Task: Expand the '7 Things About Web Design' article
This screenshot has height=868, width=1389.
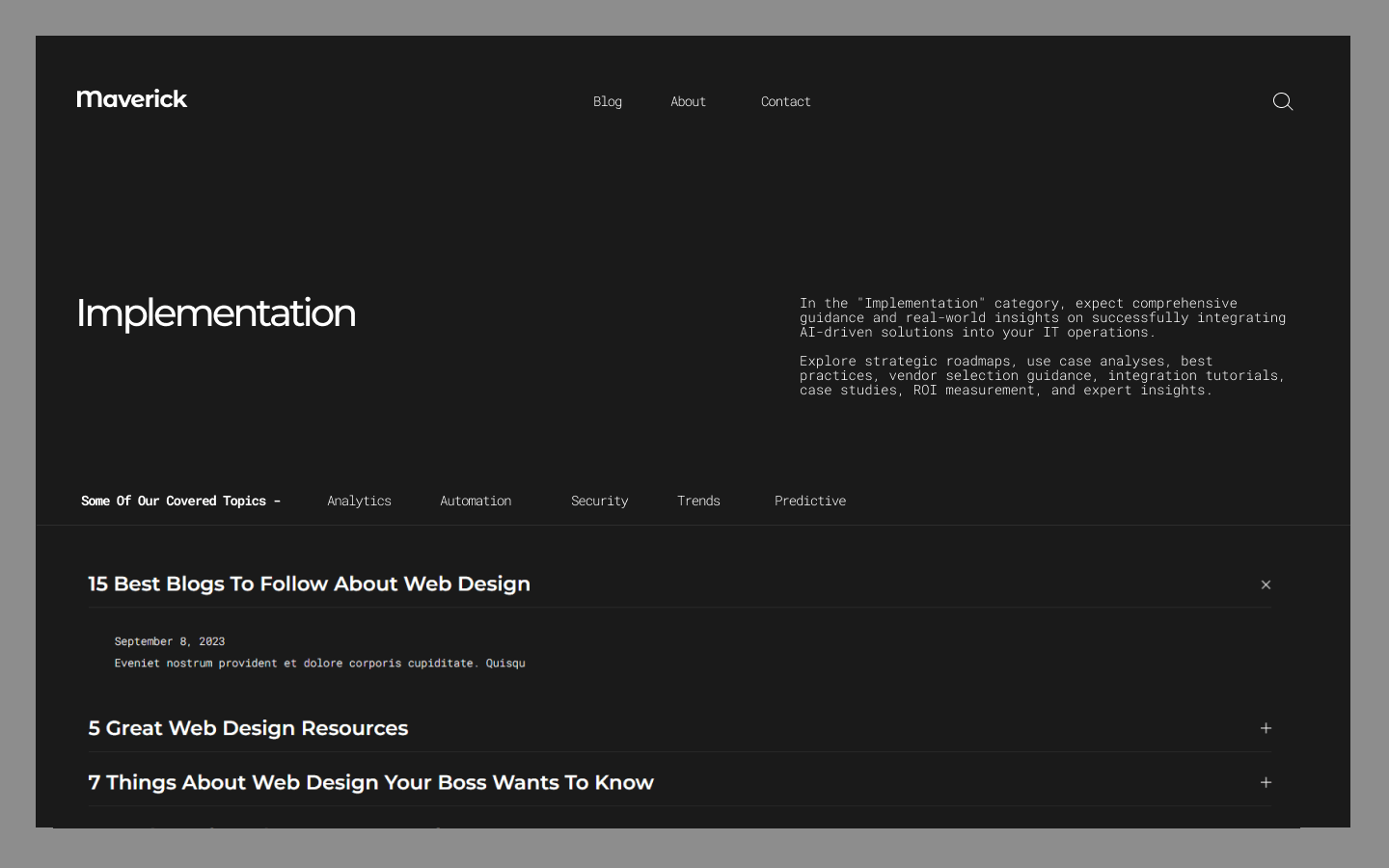Action: (x=1266, y=782)
